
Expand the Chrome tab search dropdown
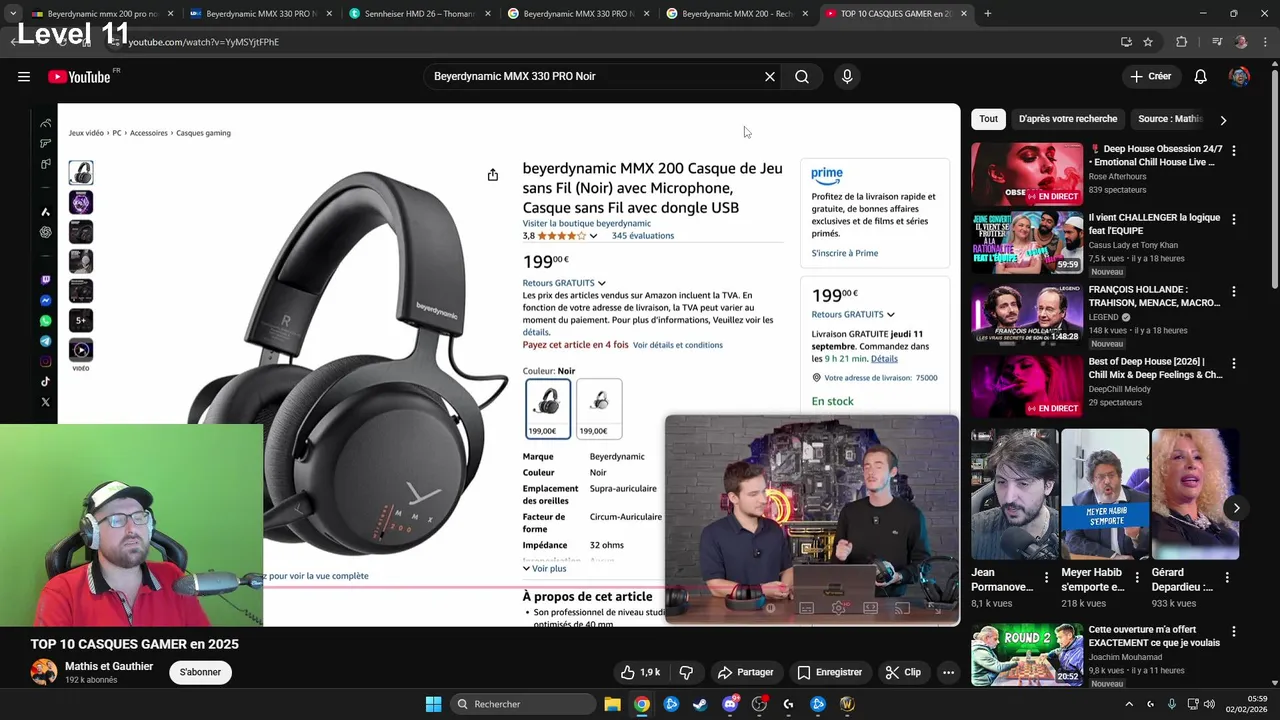13,14
